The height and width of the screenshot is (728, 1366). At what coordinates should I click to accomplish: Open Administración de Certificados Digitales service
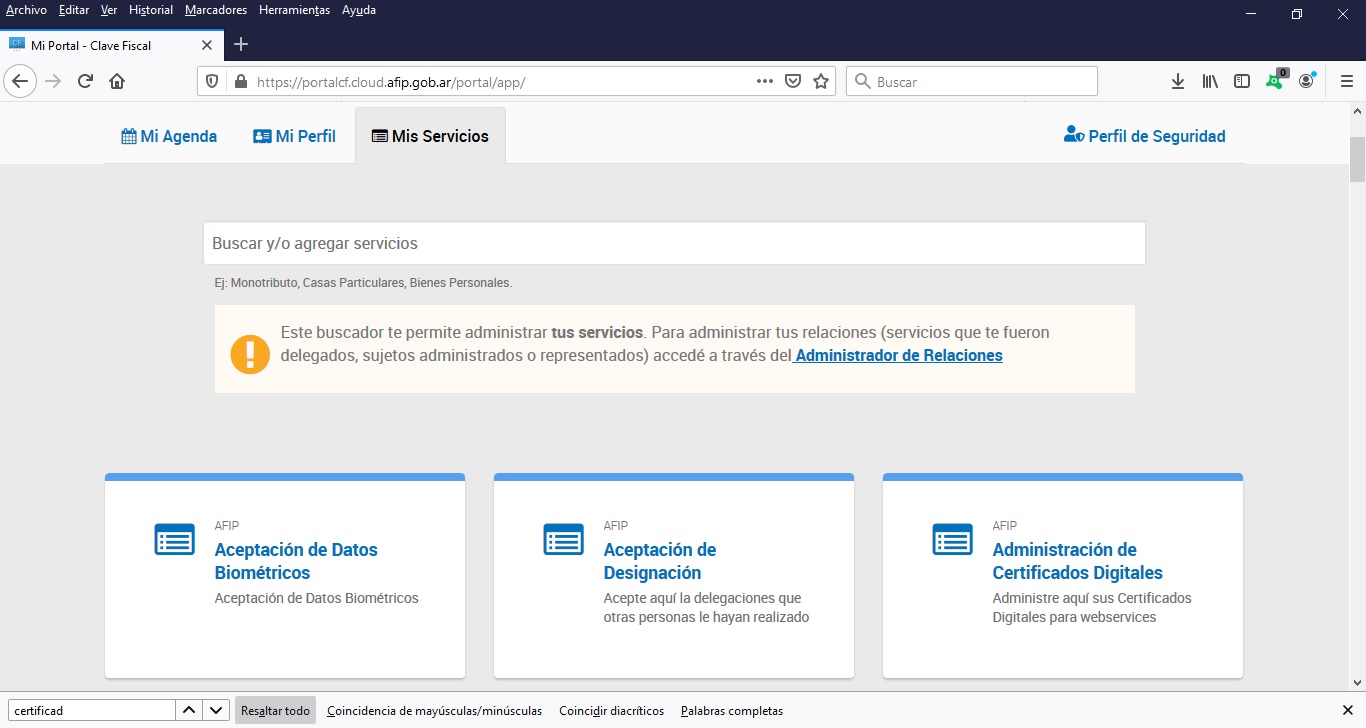(1077, 561)
